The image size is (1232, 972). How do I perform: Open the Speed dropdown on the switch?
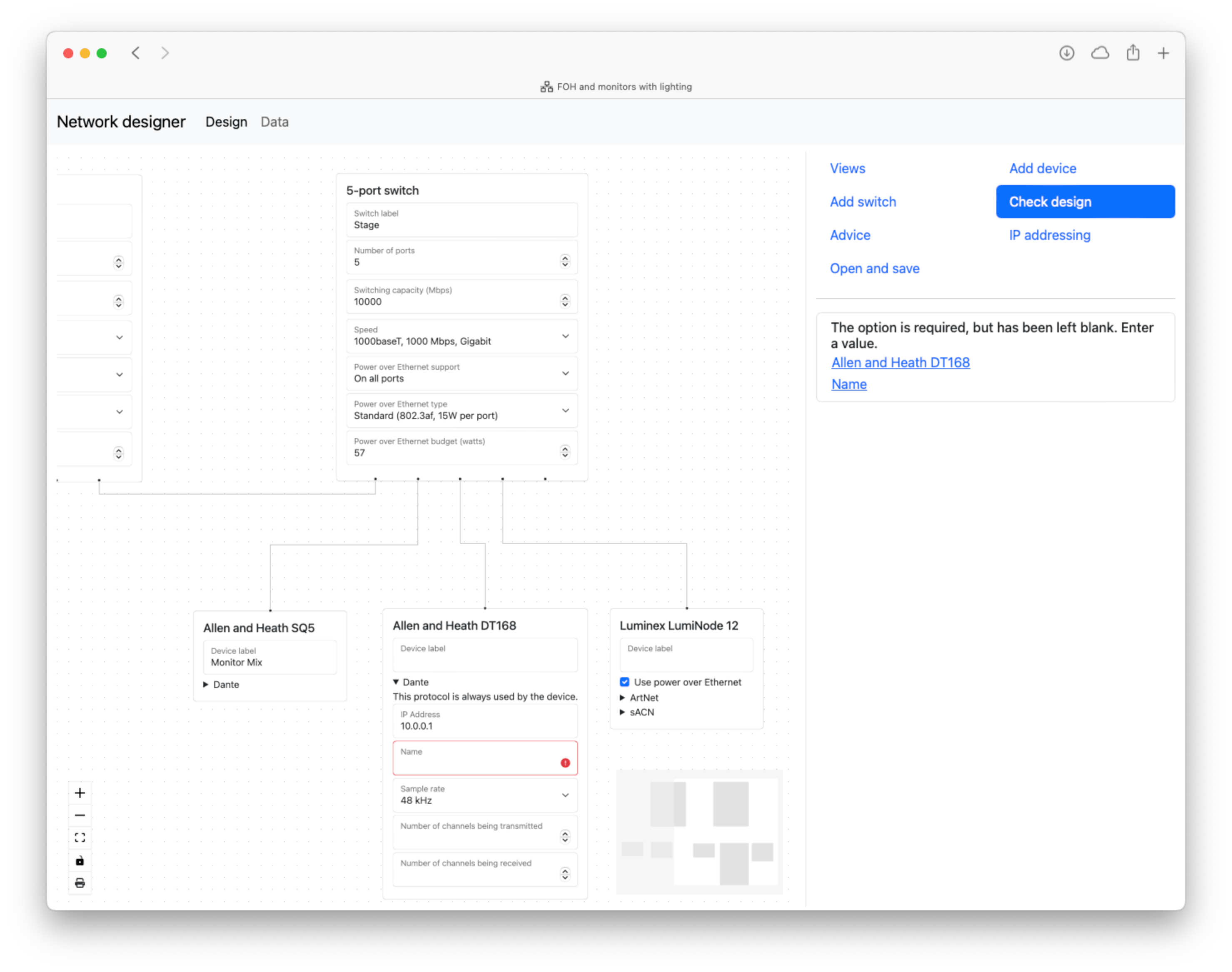click(461, 336)
